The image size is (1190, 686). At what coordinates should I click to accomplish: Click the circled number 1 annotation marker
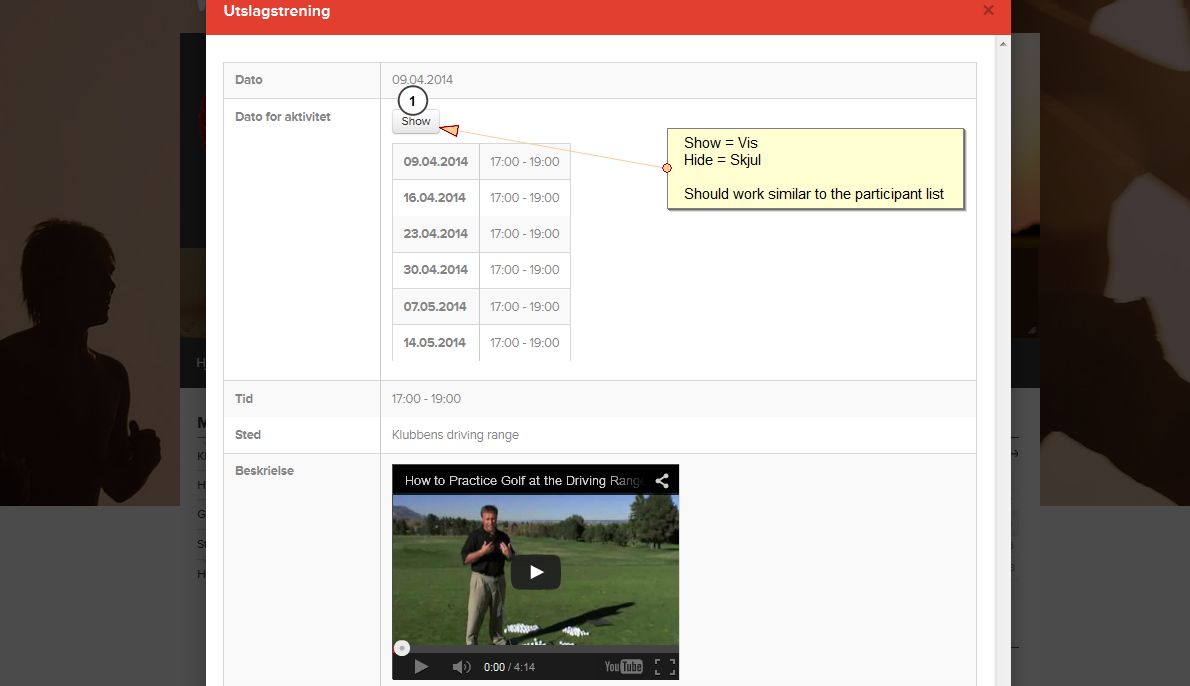tap(412, 101)
